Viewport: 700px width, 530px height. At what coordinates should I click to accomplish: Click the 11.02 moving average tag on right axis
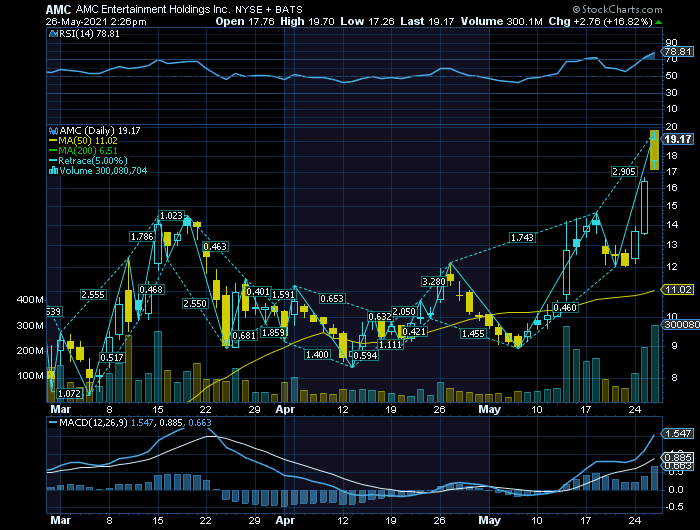678,290
